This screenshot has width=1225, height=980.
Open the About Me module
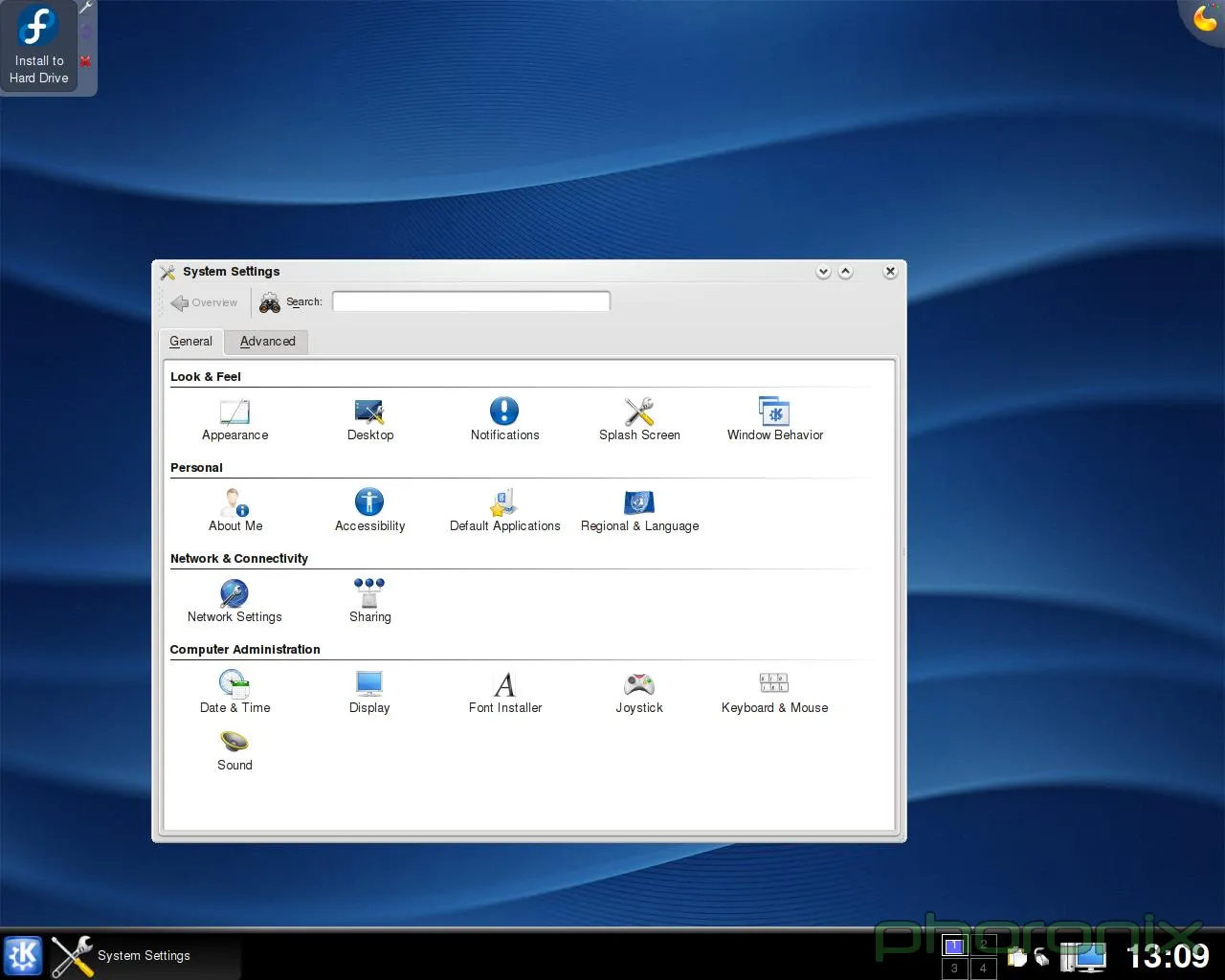234,510
